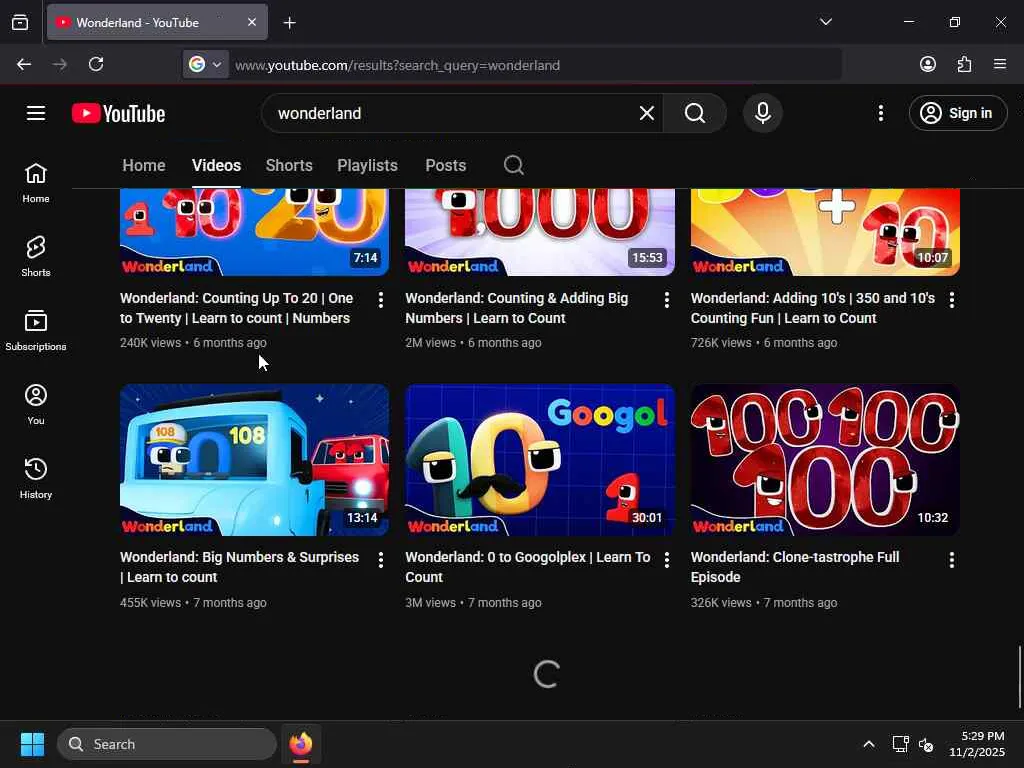Click the muted volume tray icon
This screenshot has width=1024, height=768.
coord(926,744)
